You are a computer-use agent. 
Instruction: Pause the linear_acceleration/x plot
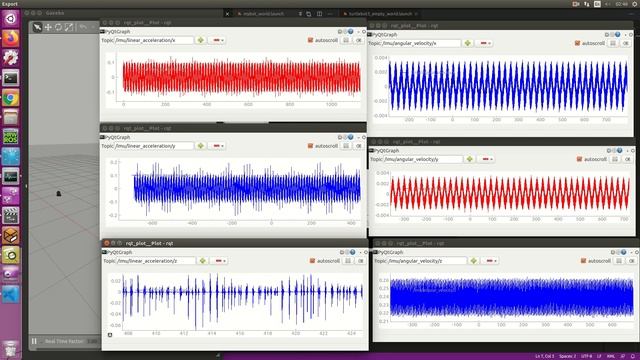pos(346,40)
